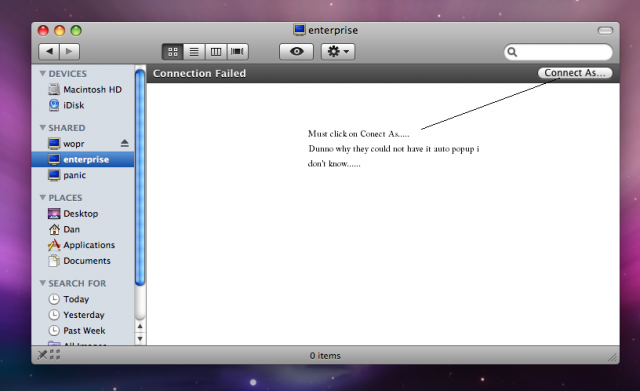Open the Action gear menu
This screenshot has width=640, height=391.
(338, 52)
